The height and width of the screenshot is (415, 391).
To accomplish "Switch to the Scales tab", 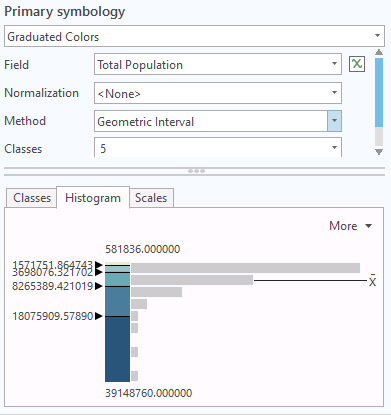I will (x=151, y=198).
